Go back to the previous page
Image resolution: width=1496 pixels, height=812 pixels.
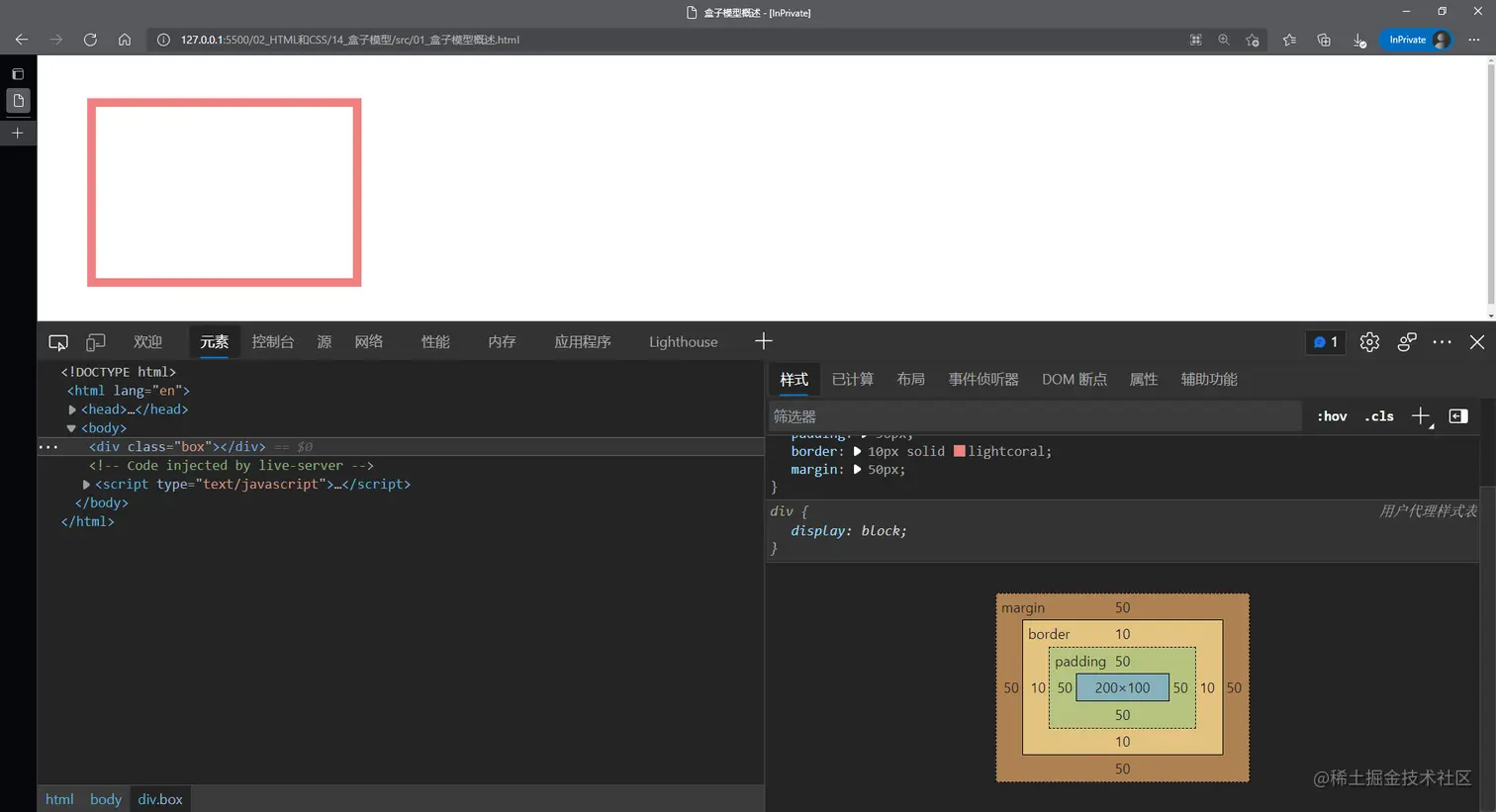pyautogui.click(x=21, y=40)
